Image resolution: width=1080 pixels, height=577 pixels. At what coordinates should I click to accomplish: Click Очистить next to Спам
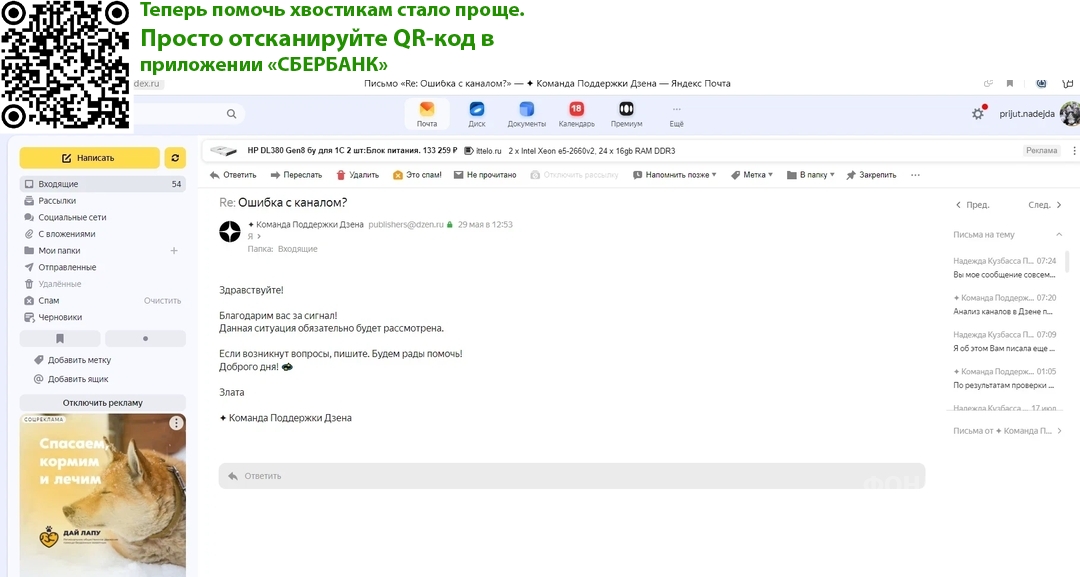coord(163,300)
